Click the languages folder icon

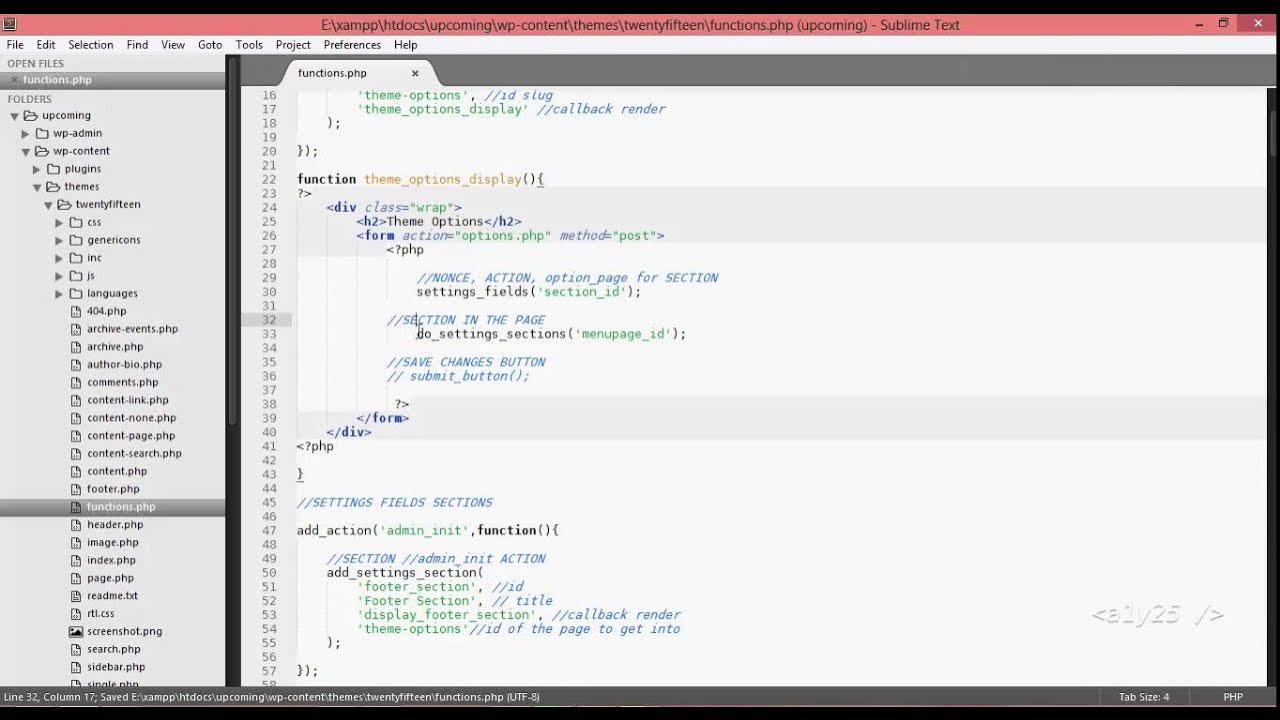click(75, 294)
